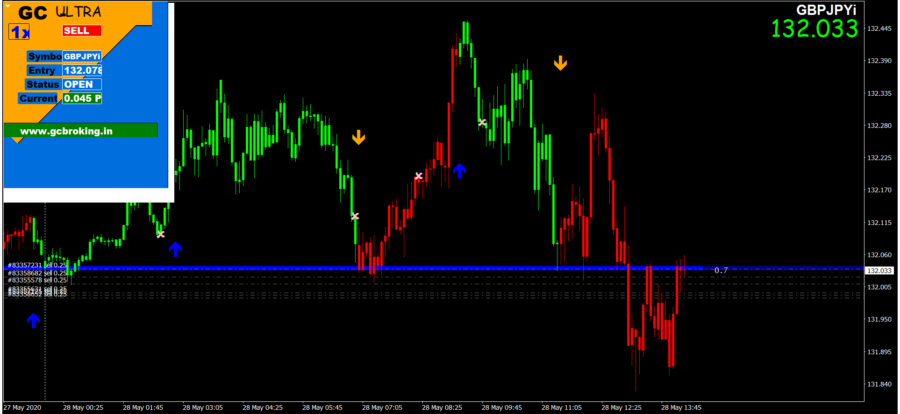Click the pink X marker beside 132.115 level
The width and height of the screenshot is (900, 414).
(354, 216)
